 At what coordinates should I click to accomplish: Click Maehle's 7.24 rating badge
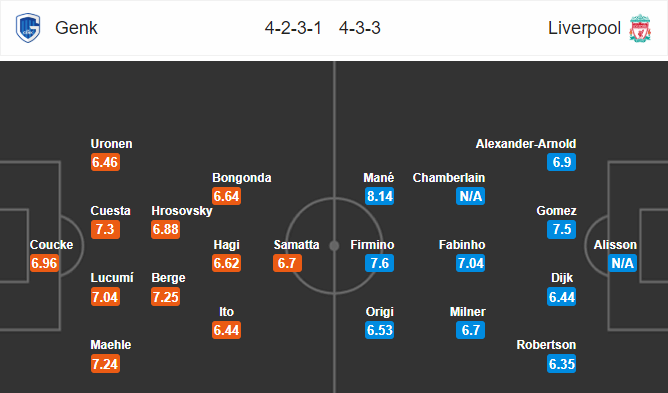click(x=105, y=364)
